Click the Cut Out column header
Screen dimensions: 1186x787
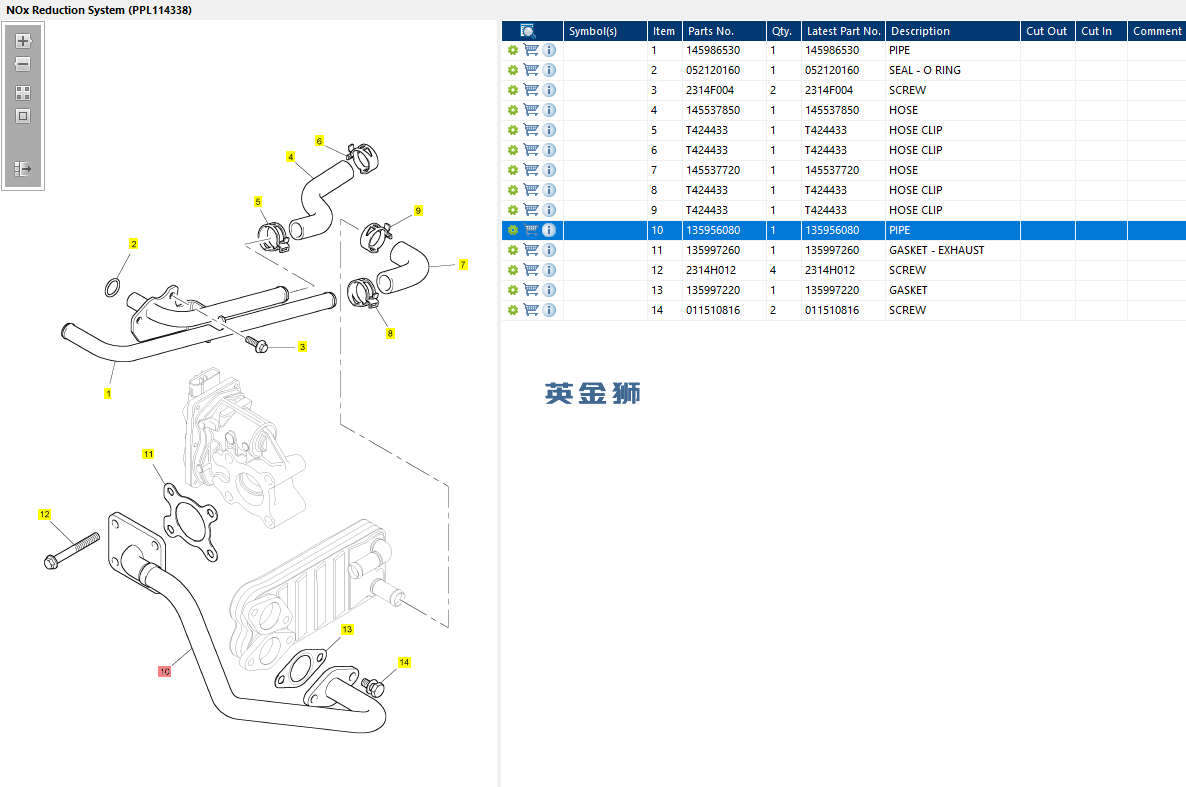pyautogui.click(x=1048, y=31)
